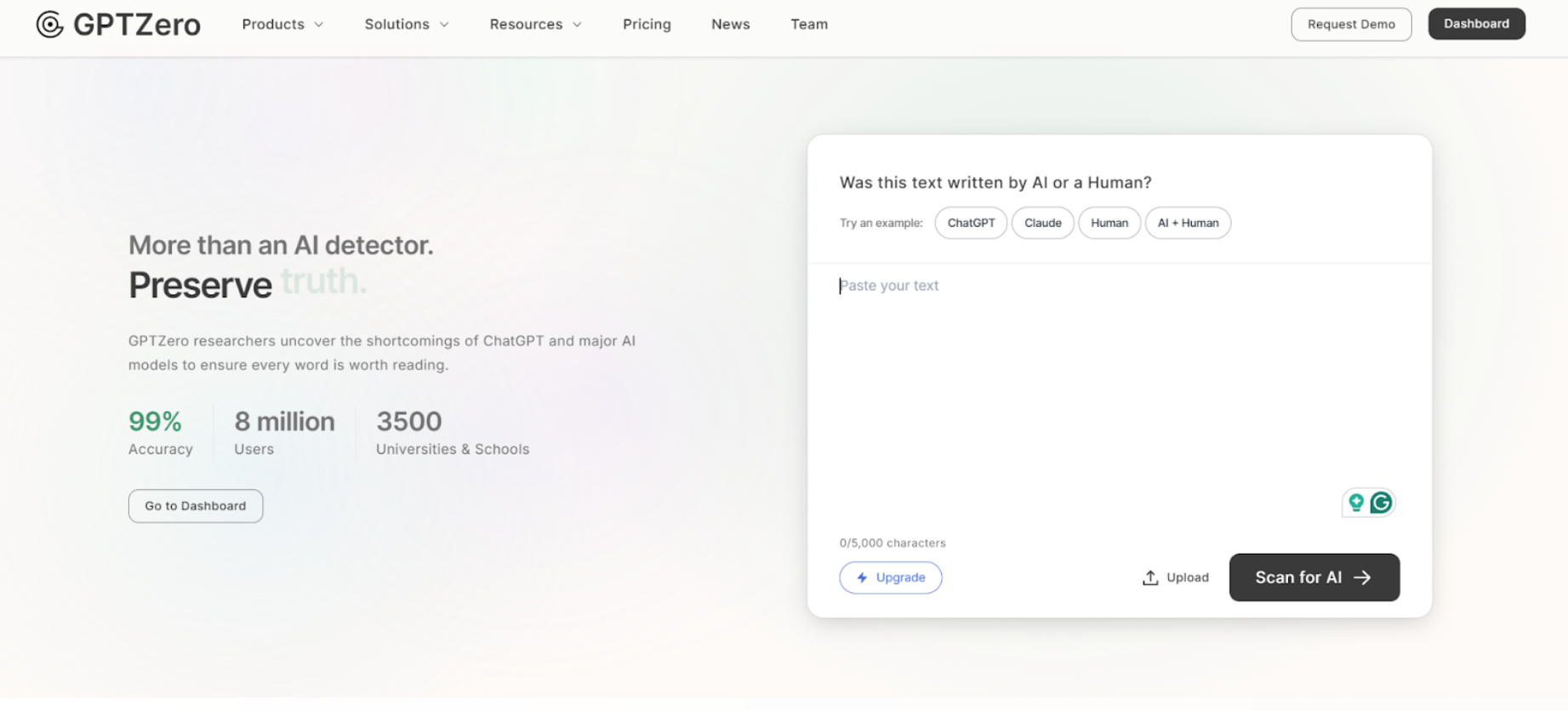This screenshot has width=1568, height=711.
Task: Click the arrow on Scan for AI
Action: (x=1362, y=577)
